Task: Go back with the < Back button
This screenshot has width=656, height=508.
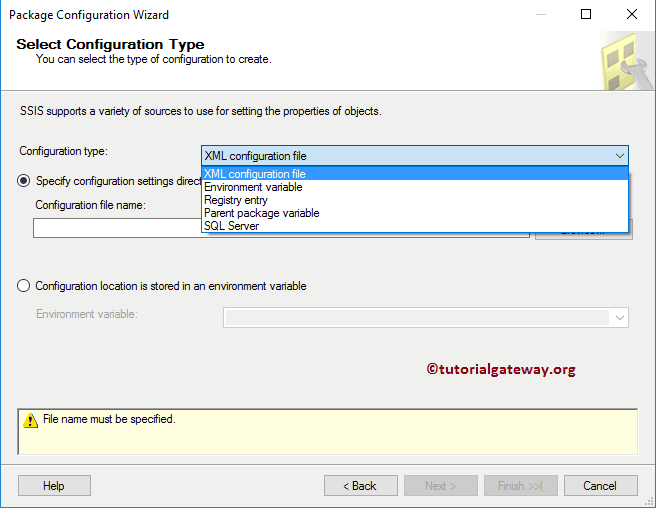Action: point(361,485)
